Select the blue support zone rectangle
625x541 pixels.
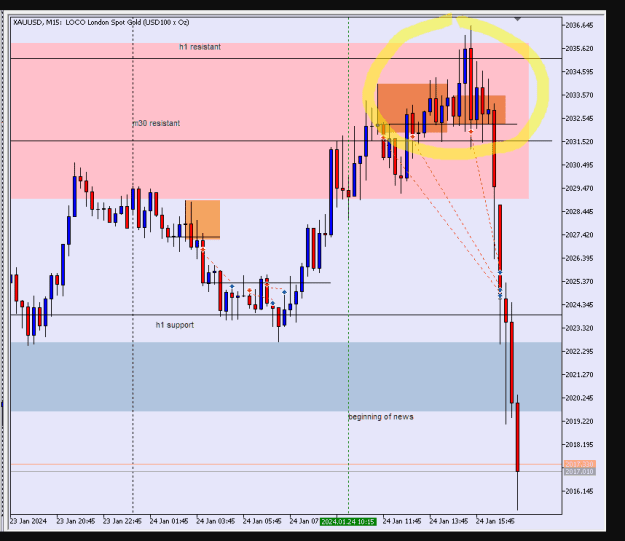point(286,376)
